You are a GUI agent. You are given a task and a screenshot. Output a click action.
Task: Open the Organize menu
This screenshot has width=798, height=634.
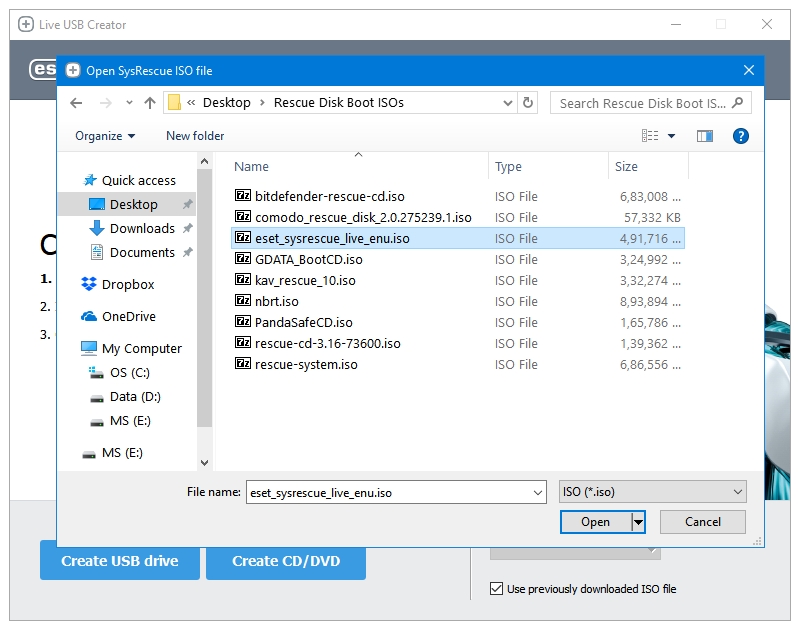click(x=104, y=136)
